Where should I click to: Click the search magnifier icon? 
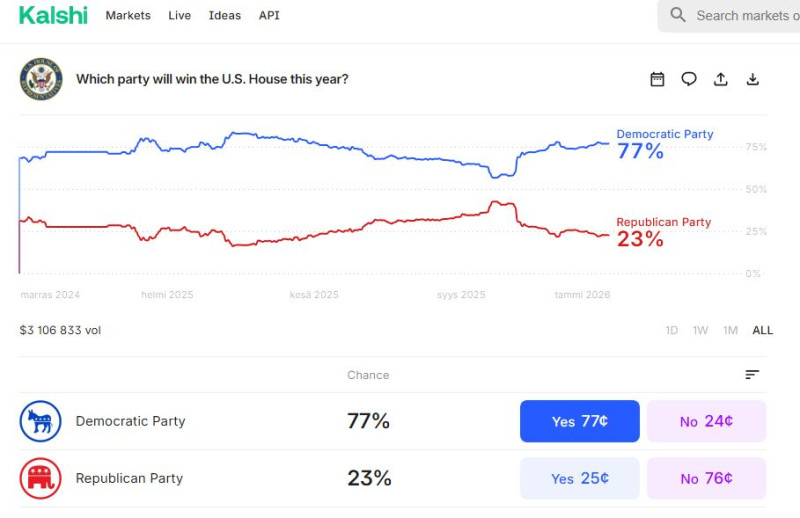[678, 15]
